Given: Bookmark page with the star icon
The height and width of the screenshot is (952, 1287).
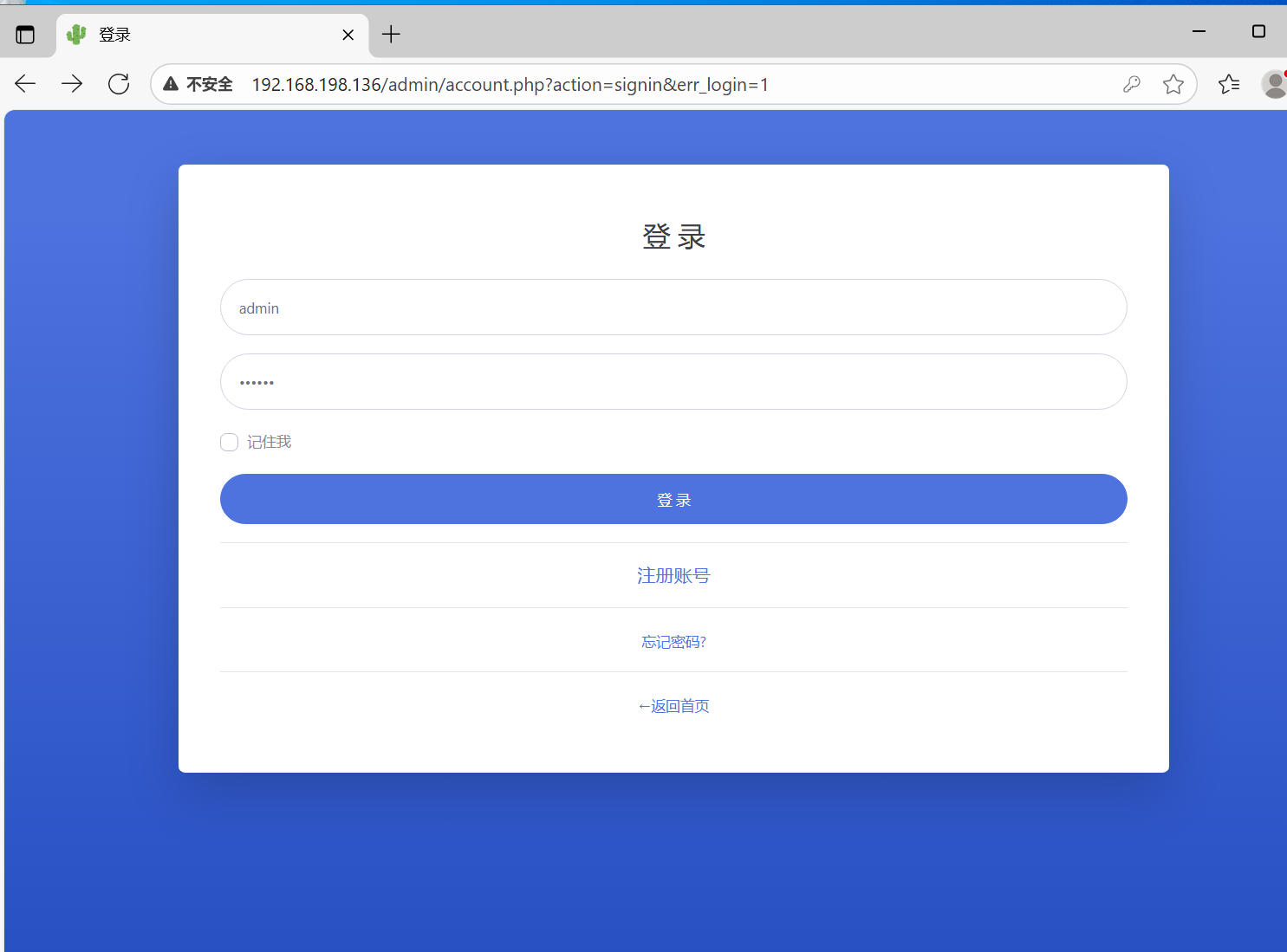Looking at the screenshot, I should (x=1173, y=84).
